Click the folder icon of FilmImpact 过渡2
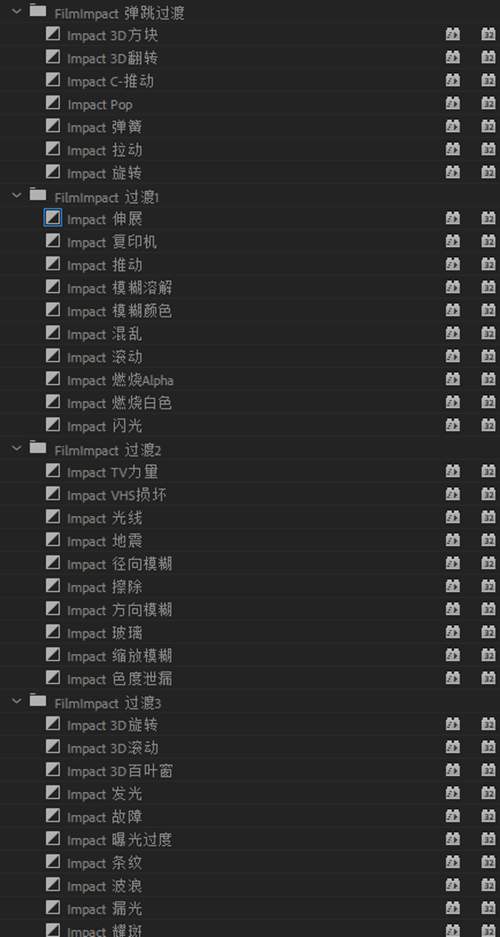The image size is (500, 937). tap(38, 448)
